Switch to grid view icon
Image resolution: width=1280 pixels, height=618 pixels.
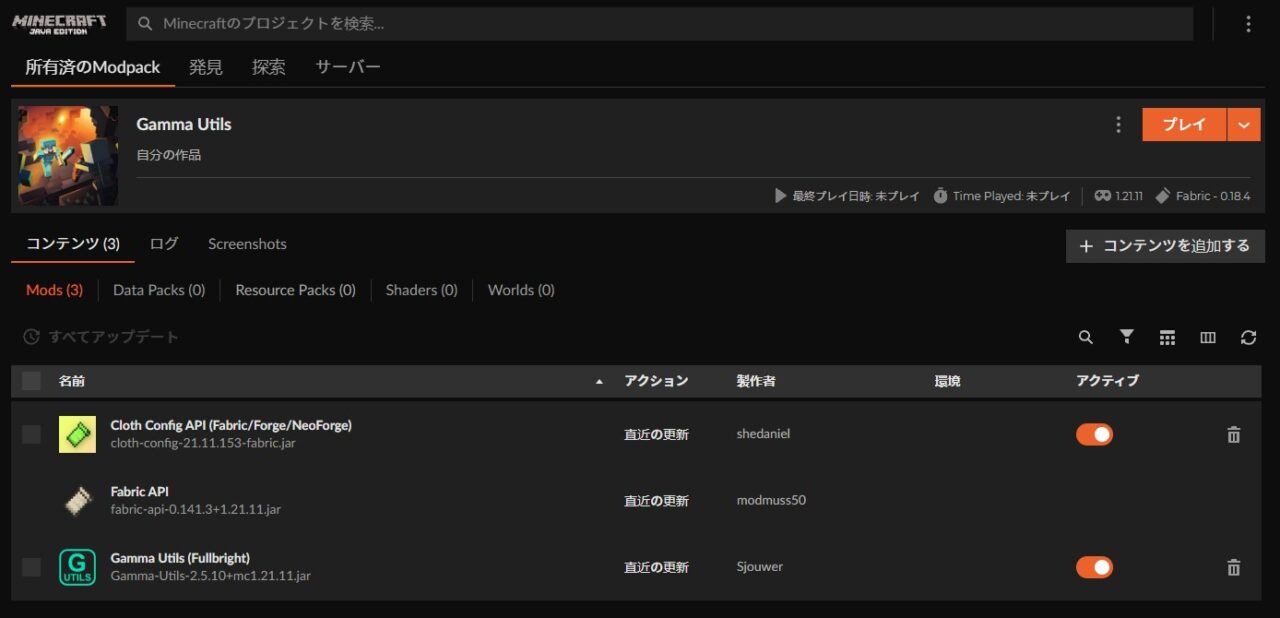[1167, 338]
